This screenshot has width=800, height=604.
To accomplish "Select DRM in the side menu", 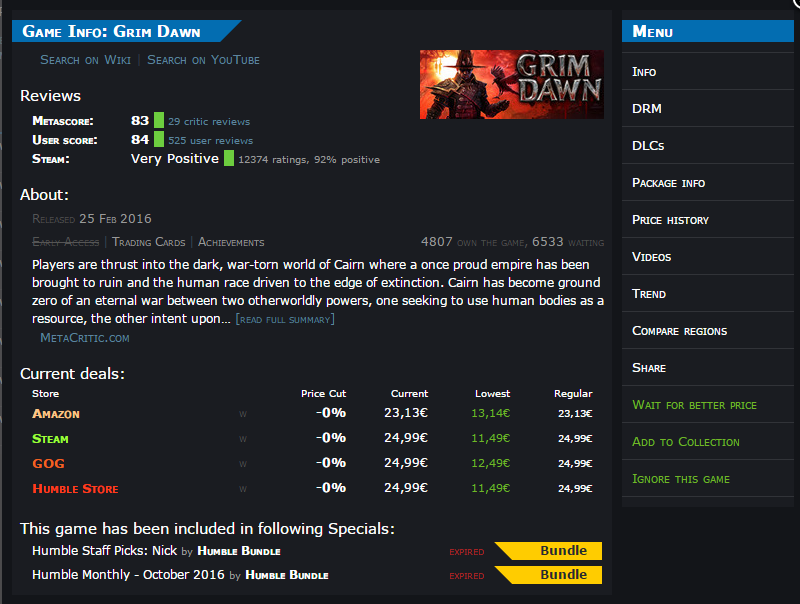I will point(647,109).
